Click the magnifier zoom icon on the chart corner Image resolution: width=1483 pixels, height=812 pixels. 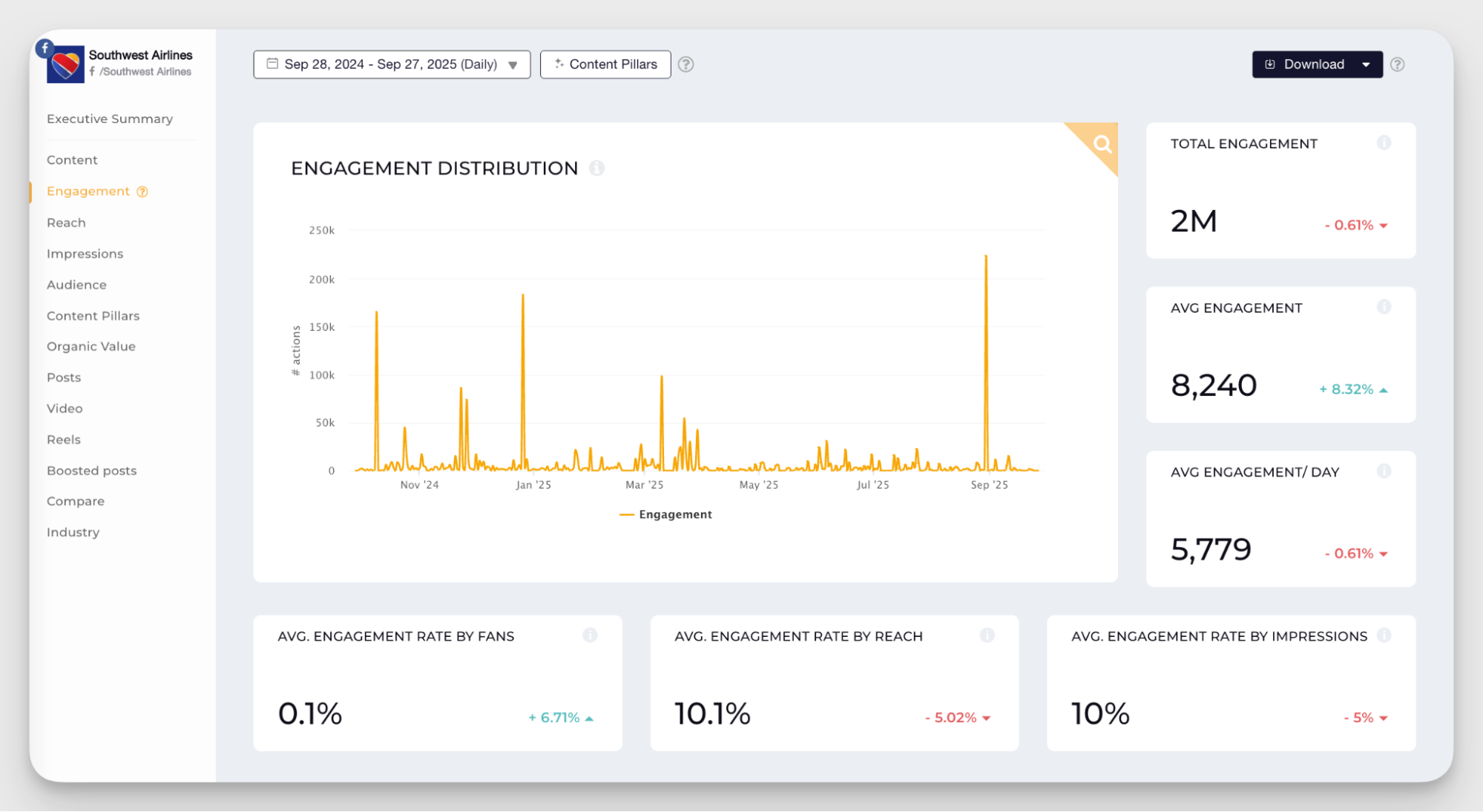pyautogui.click(x=1102, y=144)
